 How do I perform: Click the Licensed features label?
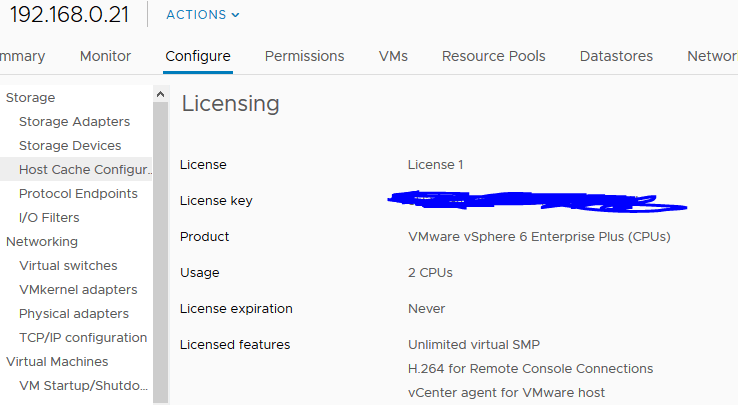(x=235, y=345)
